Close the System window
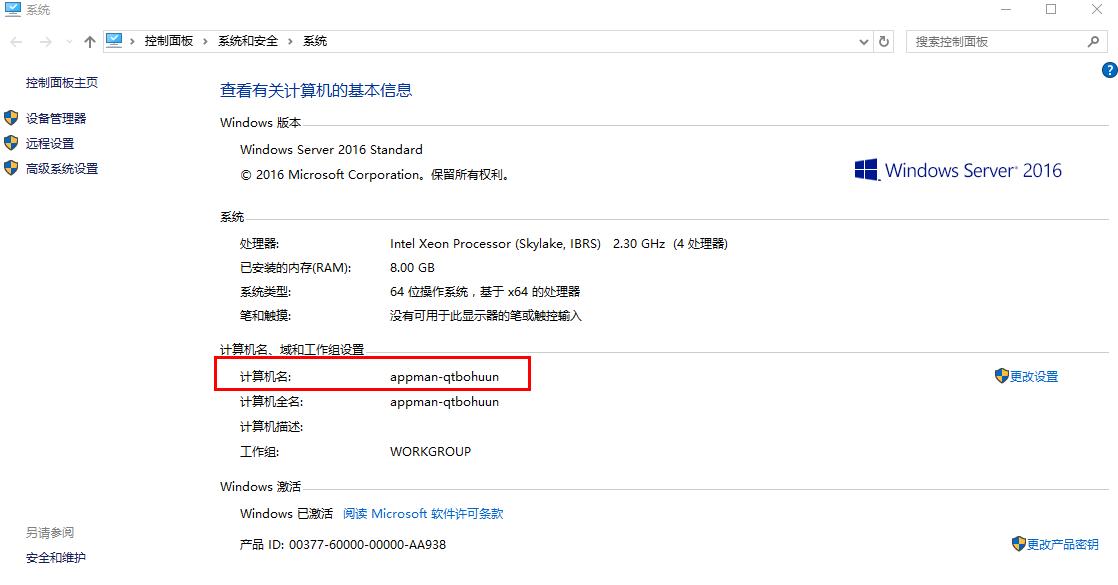The height and width of the screenshot is (585, 1118). [1097, 9]
